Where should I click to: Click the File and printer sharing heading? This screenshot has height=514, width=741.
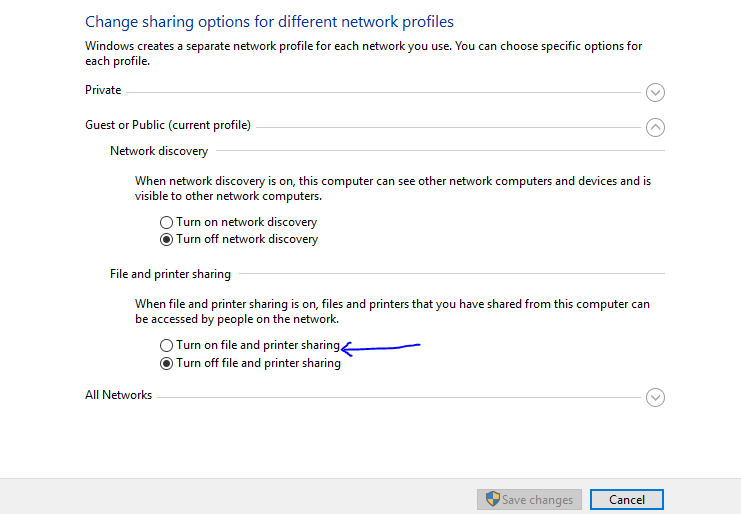pos(170,274)
